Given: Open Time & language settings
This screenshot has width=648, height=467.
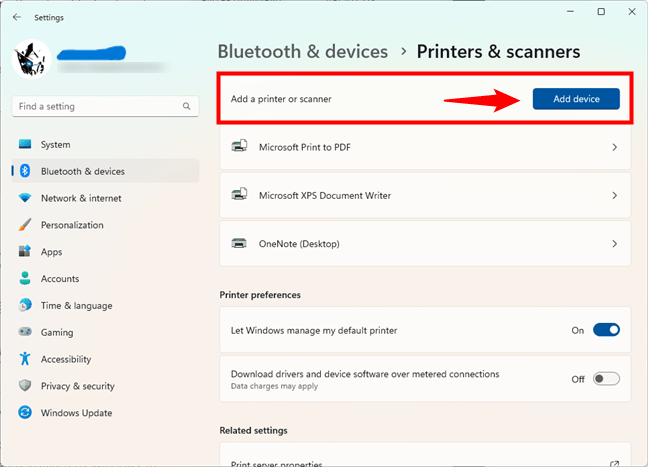Looking at the screenshot, I should pos(105,306).
